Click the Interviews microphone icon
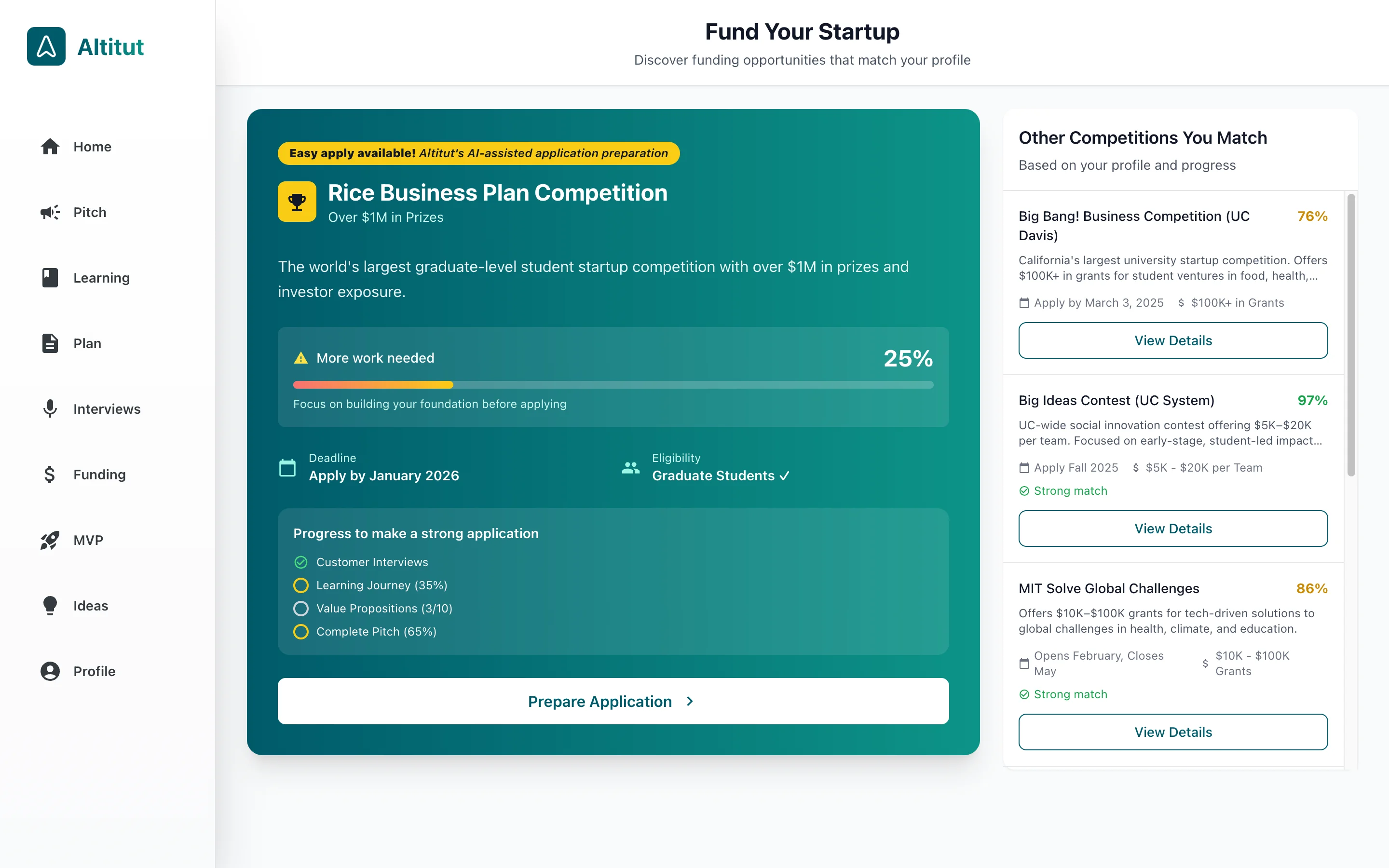The image size is (1389, 868). coord(50,409)
